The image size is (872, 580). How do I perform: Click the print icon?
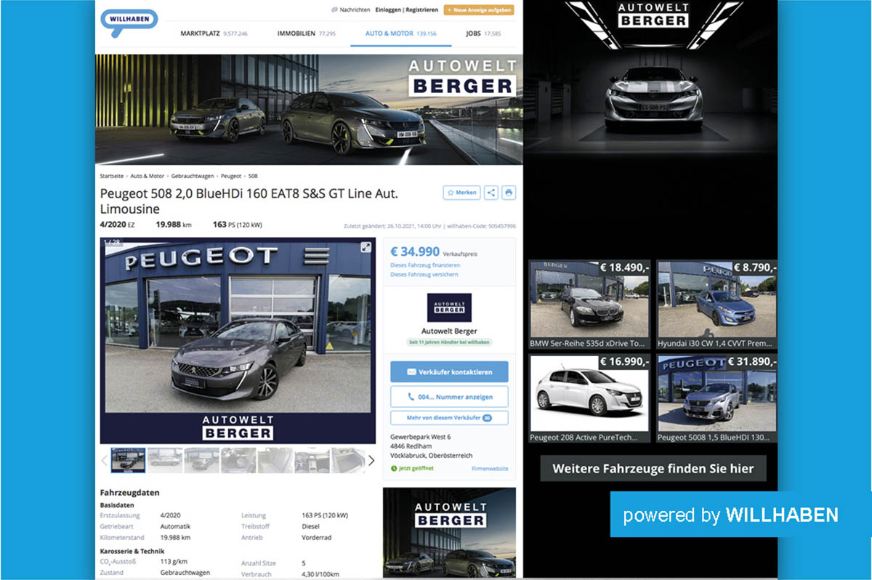[x=508, y=192]
